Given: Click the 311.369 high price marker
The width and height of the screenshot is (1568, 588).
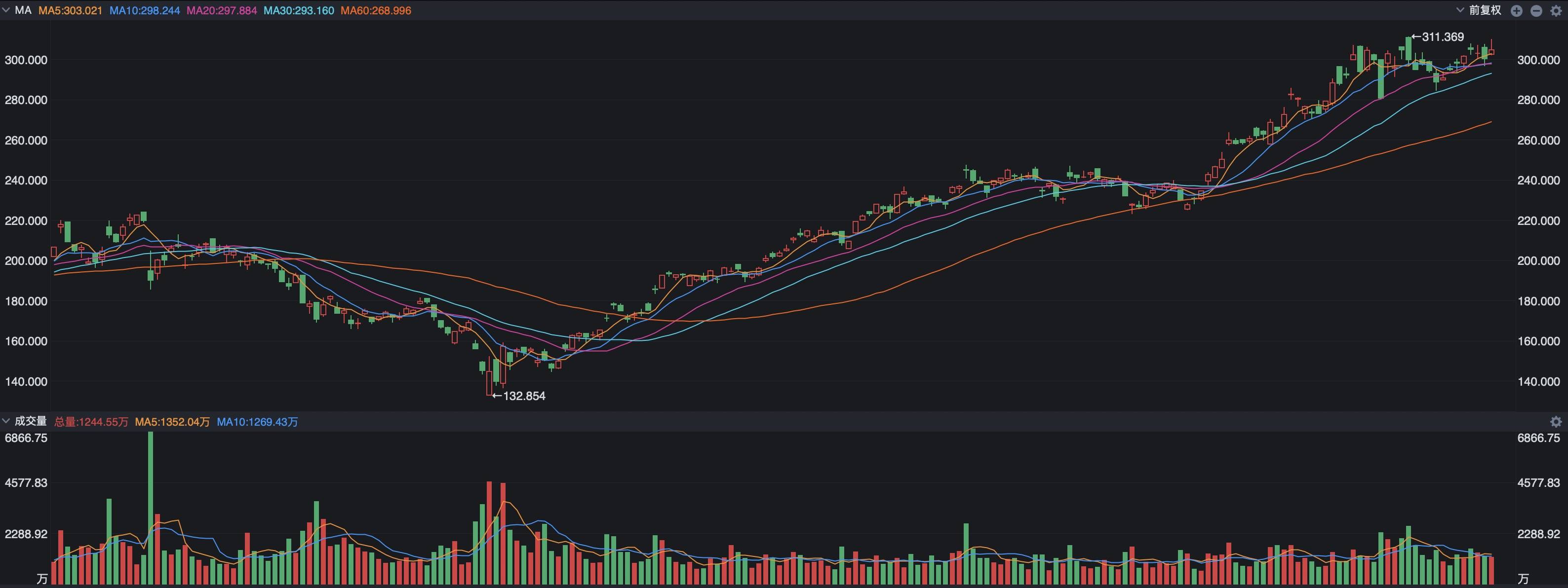Looking at the screenshot, I should (1442, 37).
